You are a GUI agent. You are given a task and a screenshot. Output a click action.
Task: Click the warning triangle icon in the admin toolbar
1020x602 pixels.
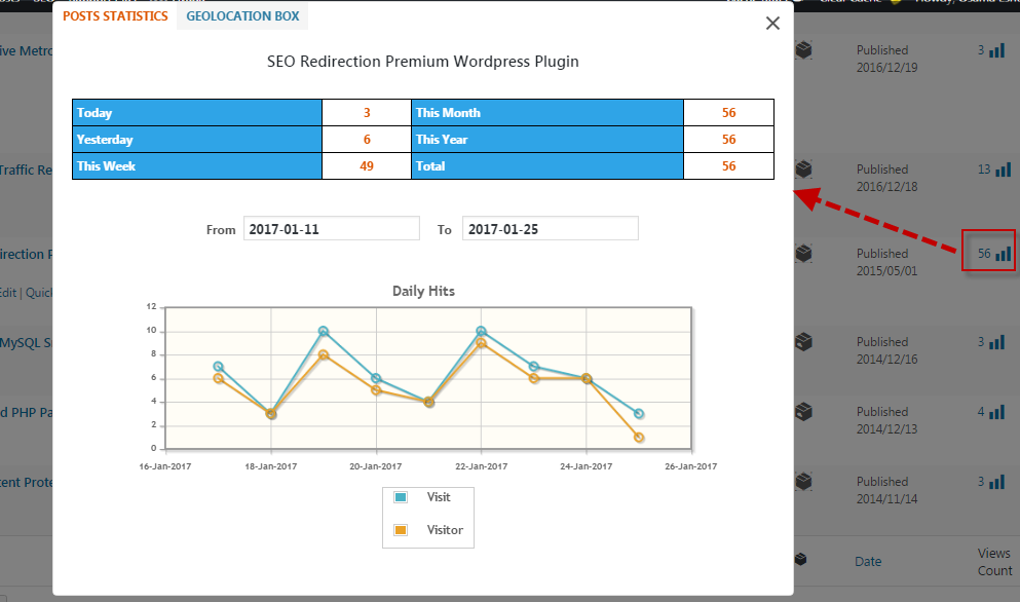point(895,4)
